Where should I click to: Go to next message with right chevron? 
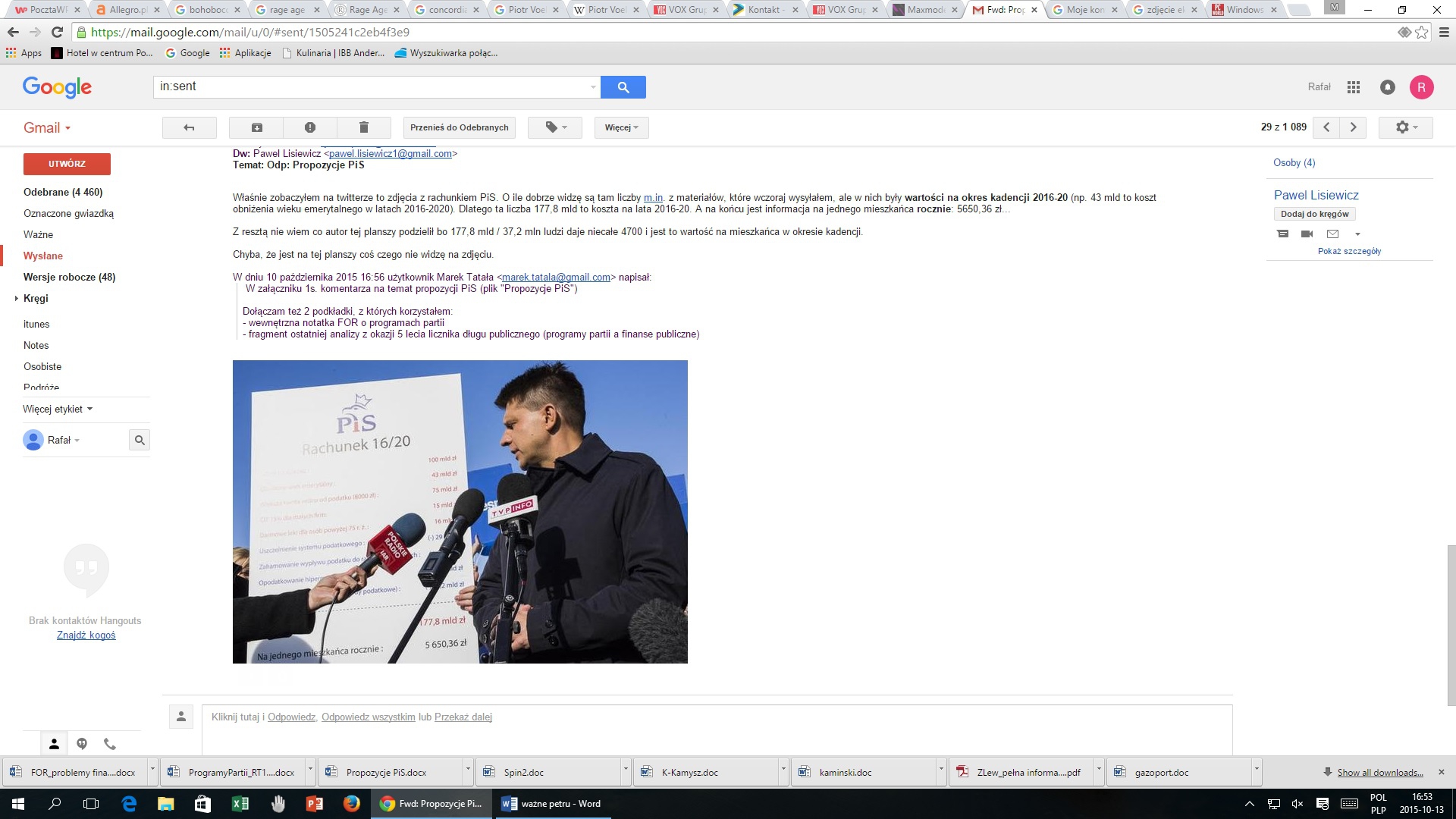click(1353, 127)
